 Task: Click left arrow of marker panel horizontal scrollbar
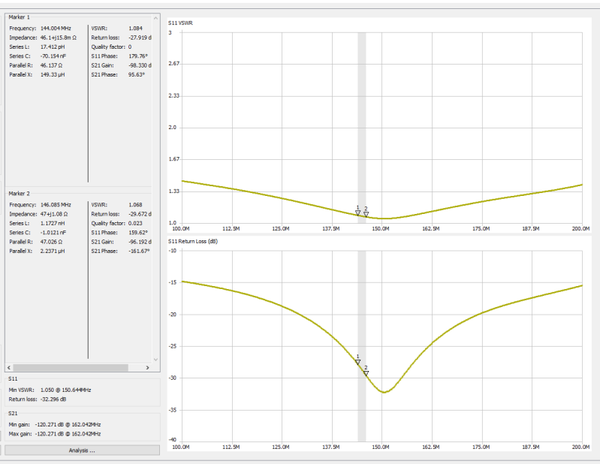click(x=9, y=367)
